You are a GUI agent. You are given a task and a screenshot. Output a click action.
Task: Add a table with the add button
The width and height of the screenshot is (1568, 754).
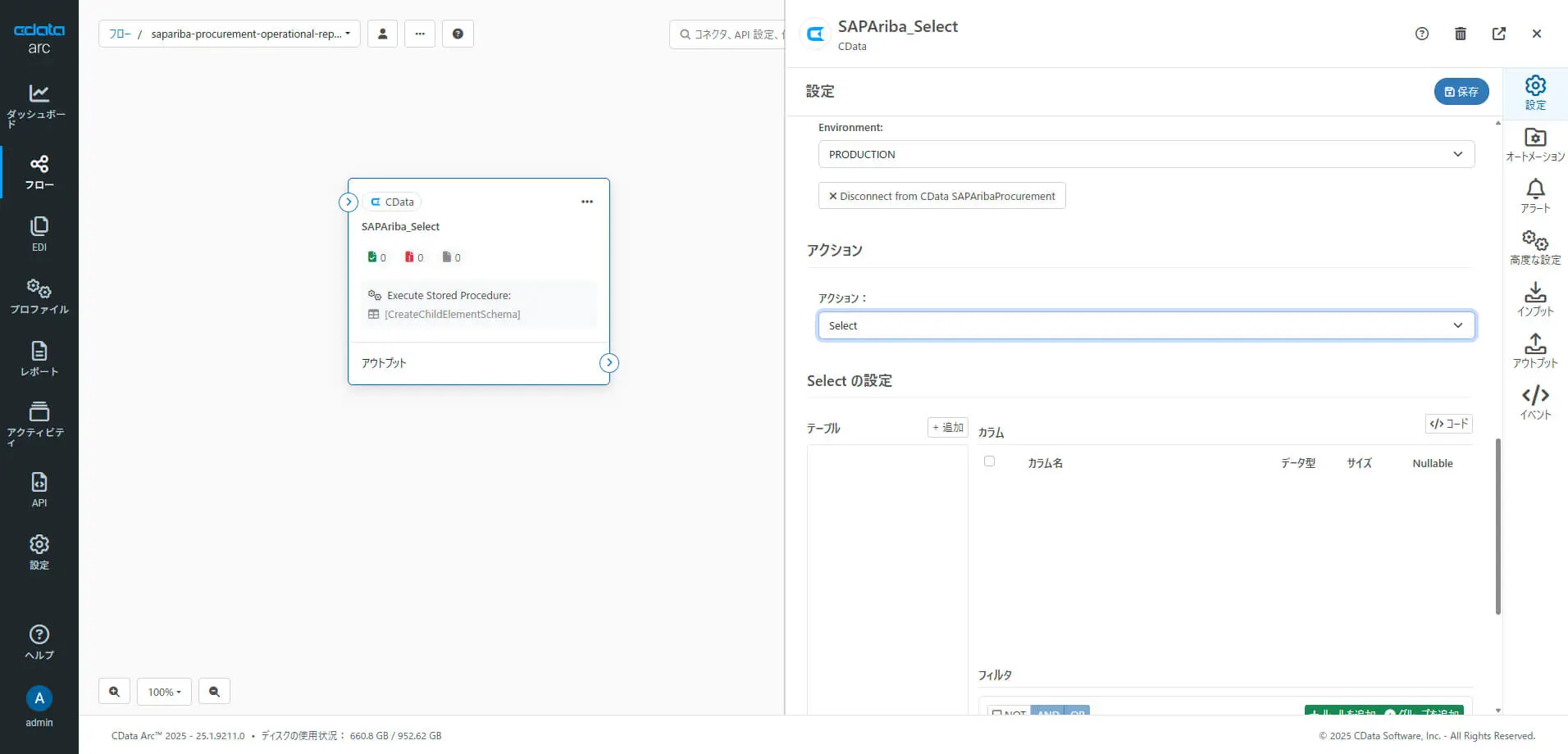[x=947, y=427]
